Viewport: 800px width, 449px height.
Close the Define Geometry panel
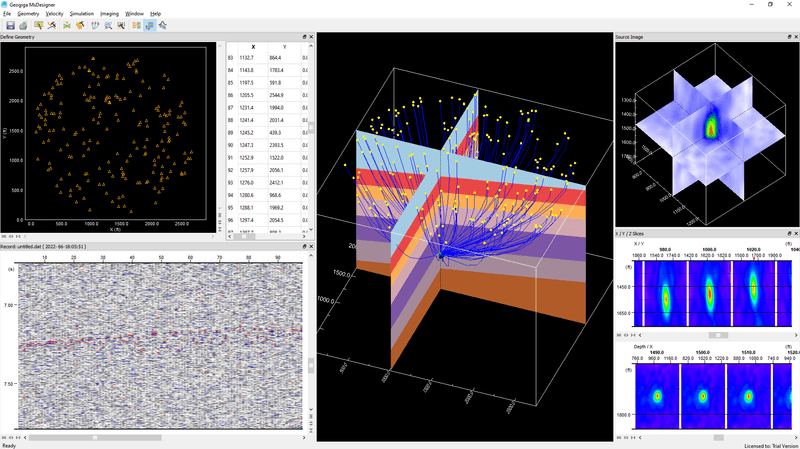coord(311,37)
